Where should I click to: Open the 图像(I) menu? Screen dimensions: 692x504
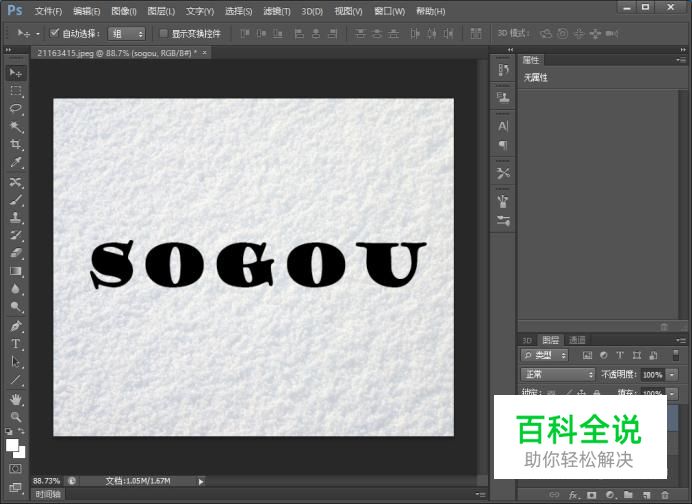(x=124, y=11)
